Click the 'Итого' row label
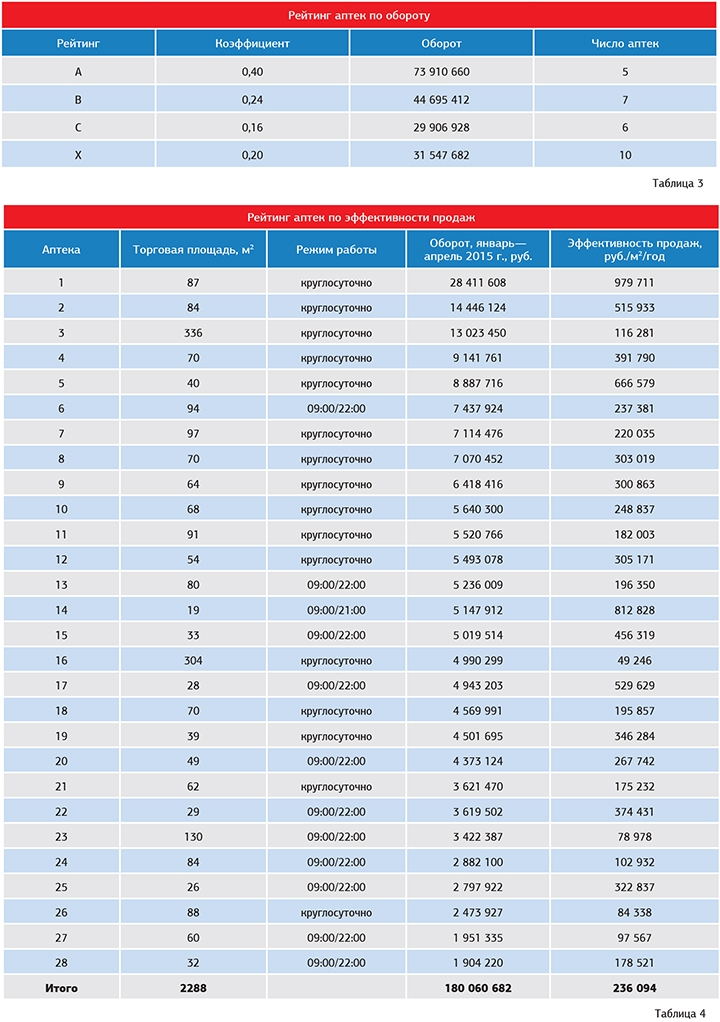The height and width of the screenshot is (1022, 720). point(61,988)
